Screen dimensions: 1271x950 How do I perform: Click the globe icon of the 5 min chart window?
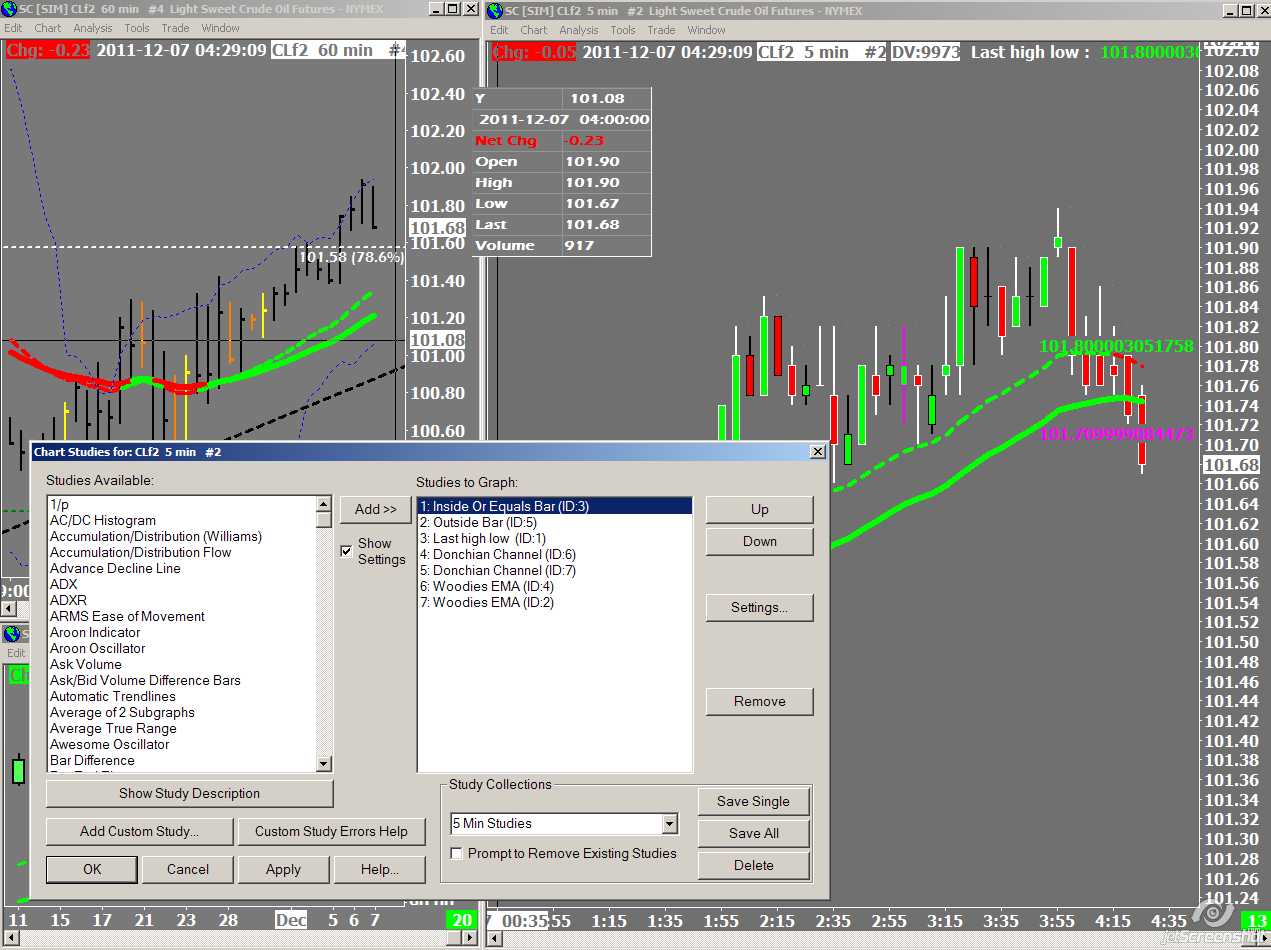[494, 11]
